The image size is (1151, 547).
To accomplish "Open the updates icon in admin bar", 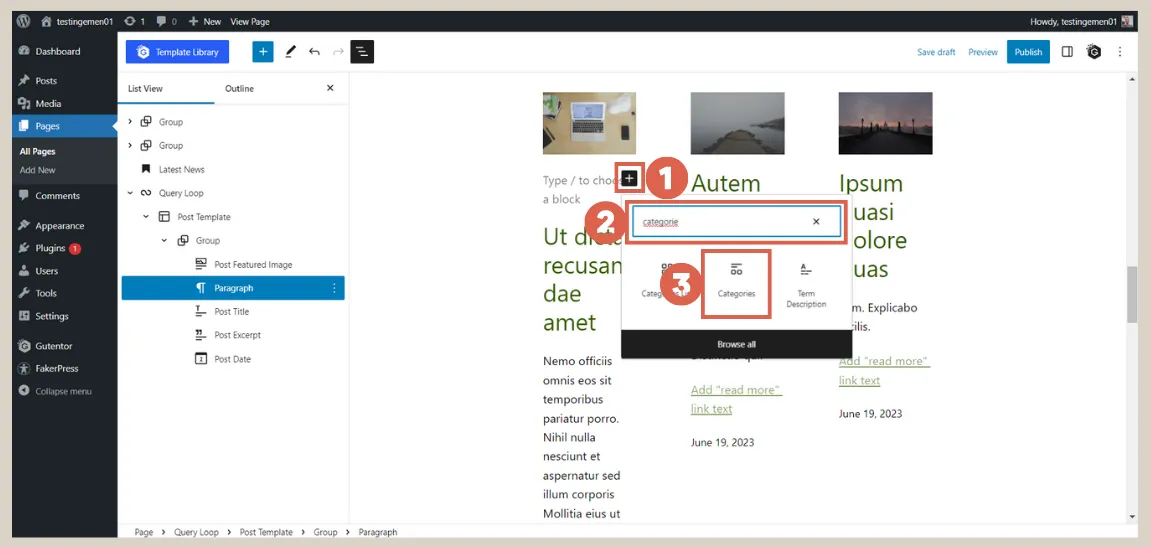I will coord(134,21).
